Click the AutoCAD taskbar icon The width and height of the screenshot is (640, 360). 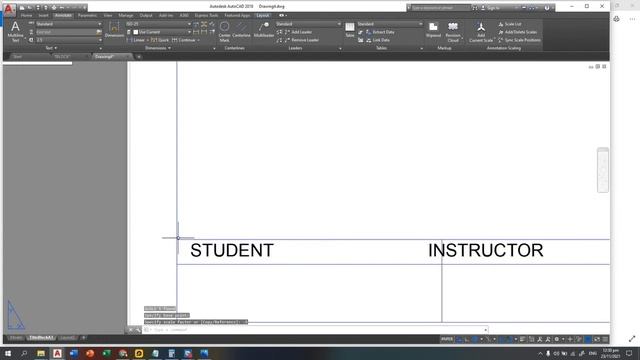pos(57,353)
